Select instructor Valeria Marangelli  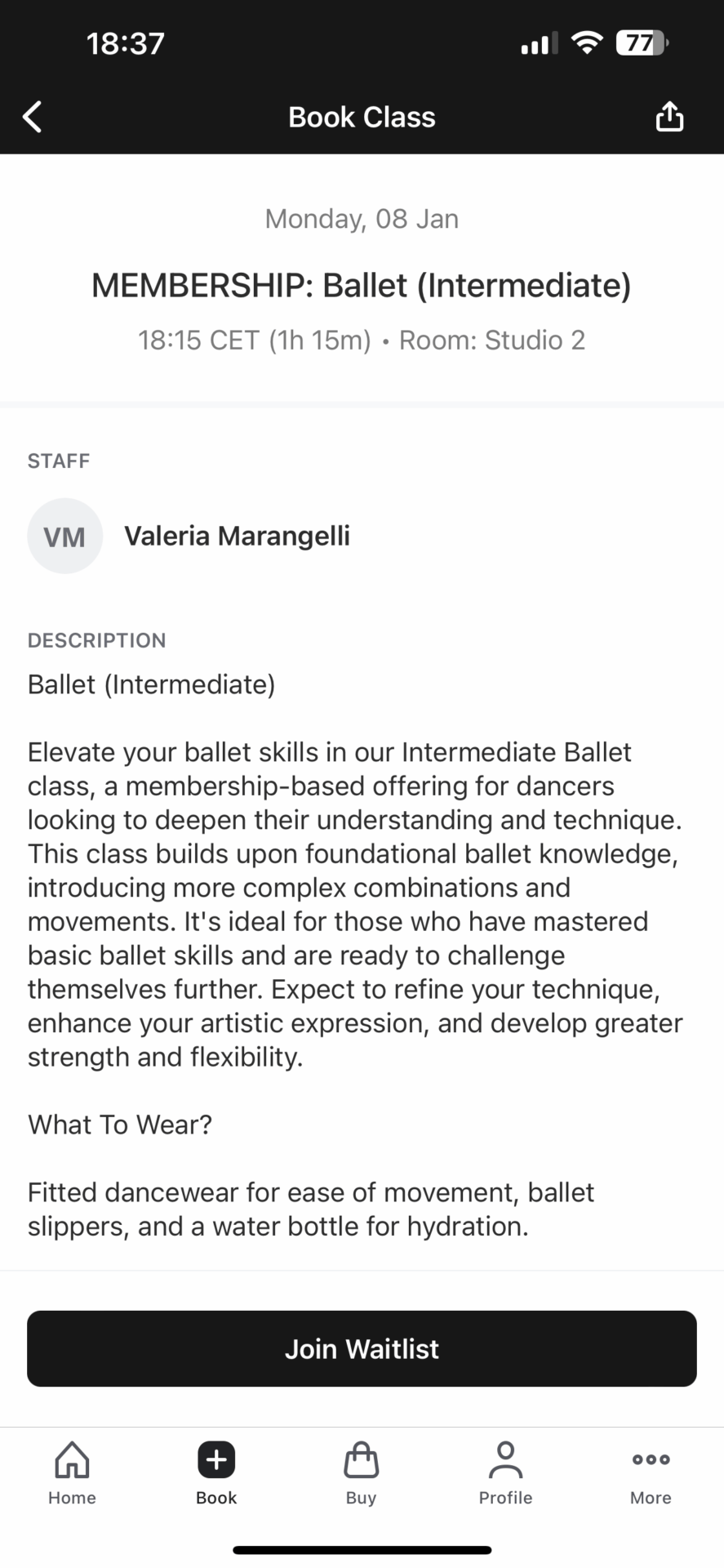click(x=237, y=536)
